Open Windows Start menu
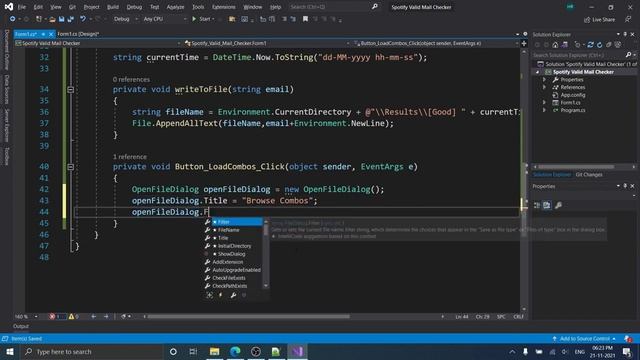 10,351
